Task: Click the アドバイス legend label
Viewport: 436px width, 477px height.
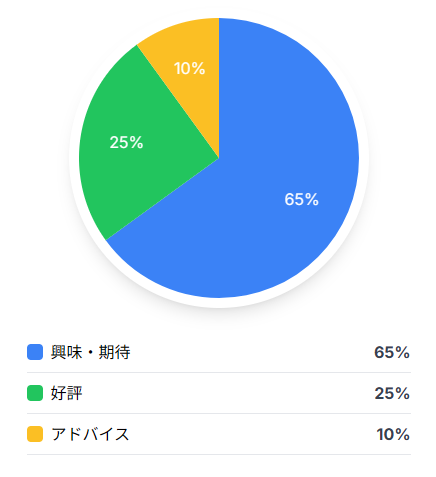Action: (90, 434)
